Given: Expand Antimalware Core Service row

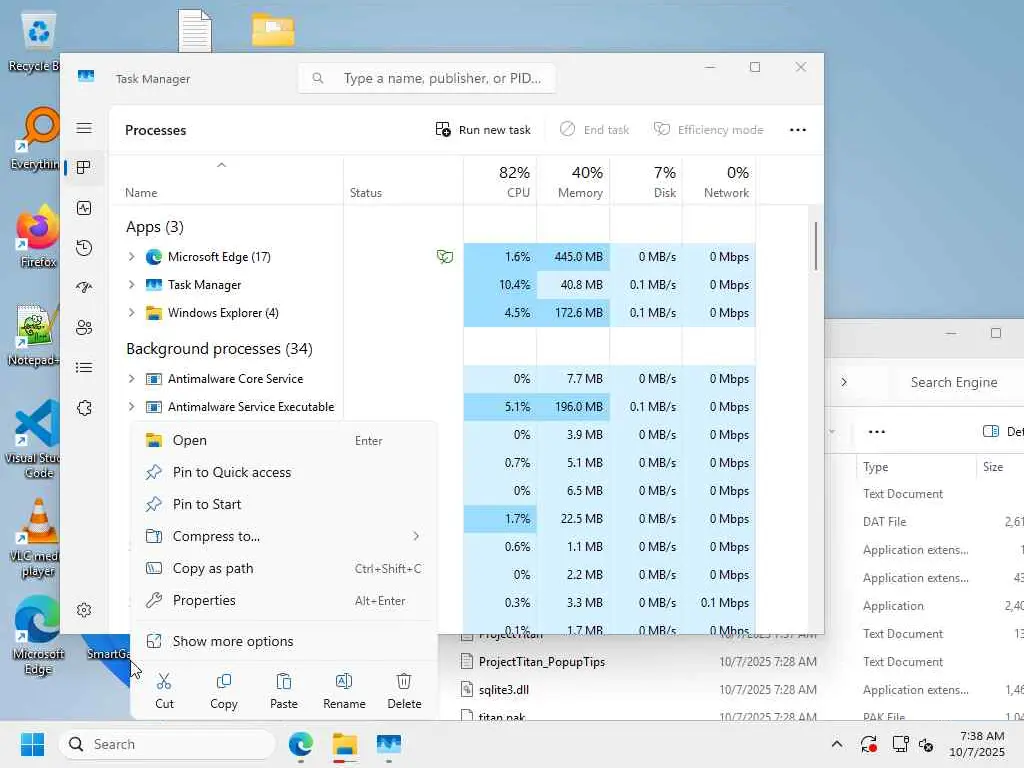Looking at the screenshot, I should pos(131,379).
